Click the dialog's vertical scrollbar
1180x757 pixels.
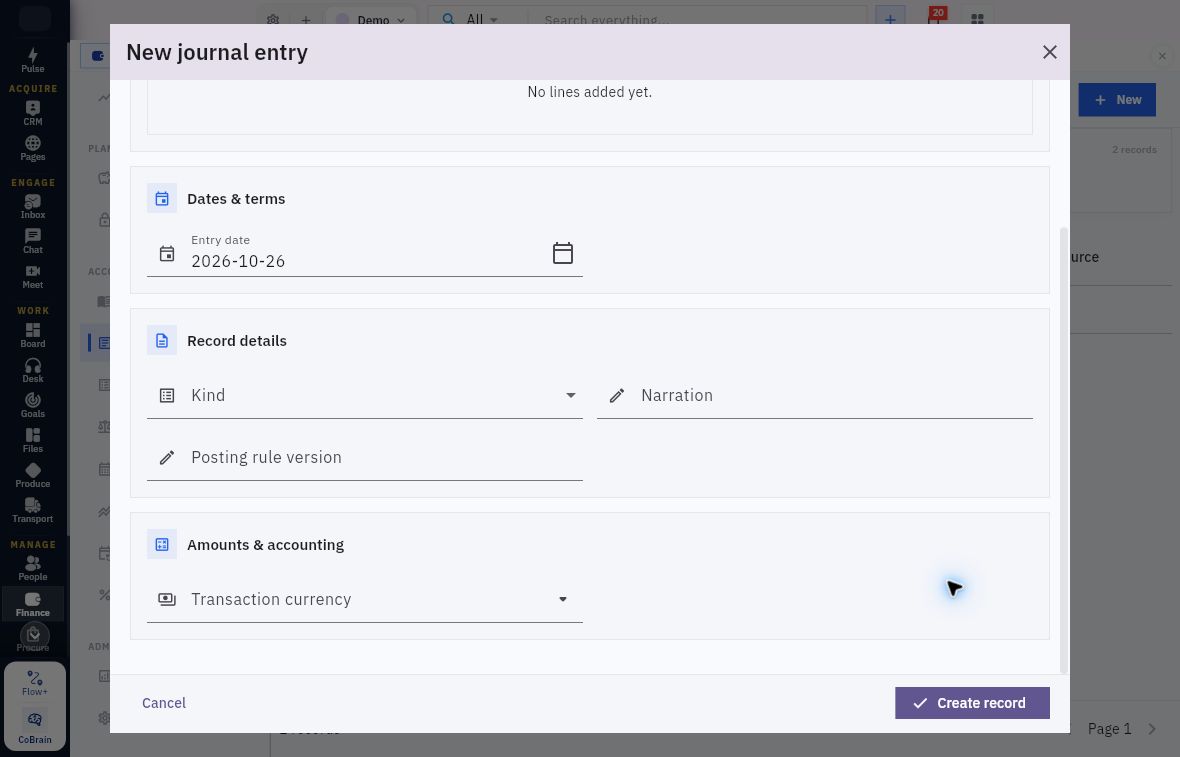[x=1063, y=450]
